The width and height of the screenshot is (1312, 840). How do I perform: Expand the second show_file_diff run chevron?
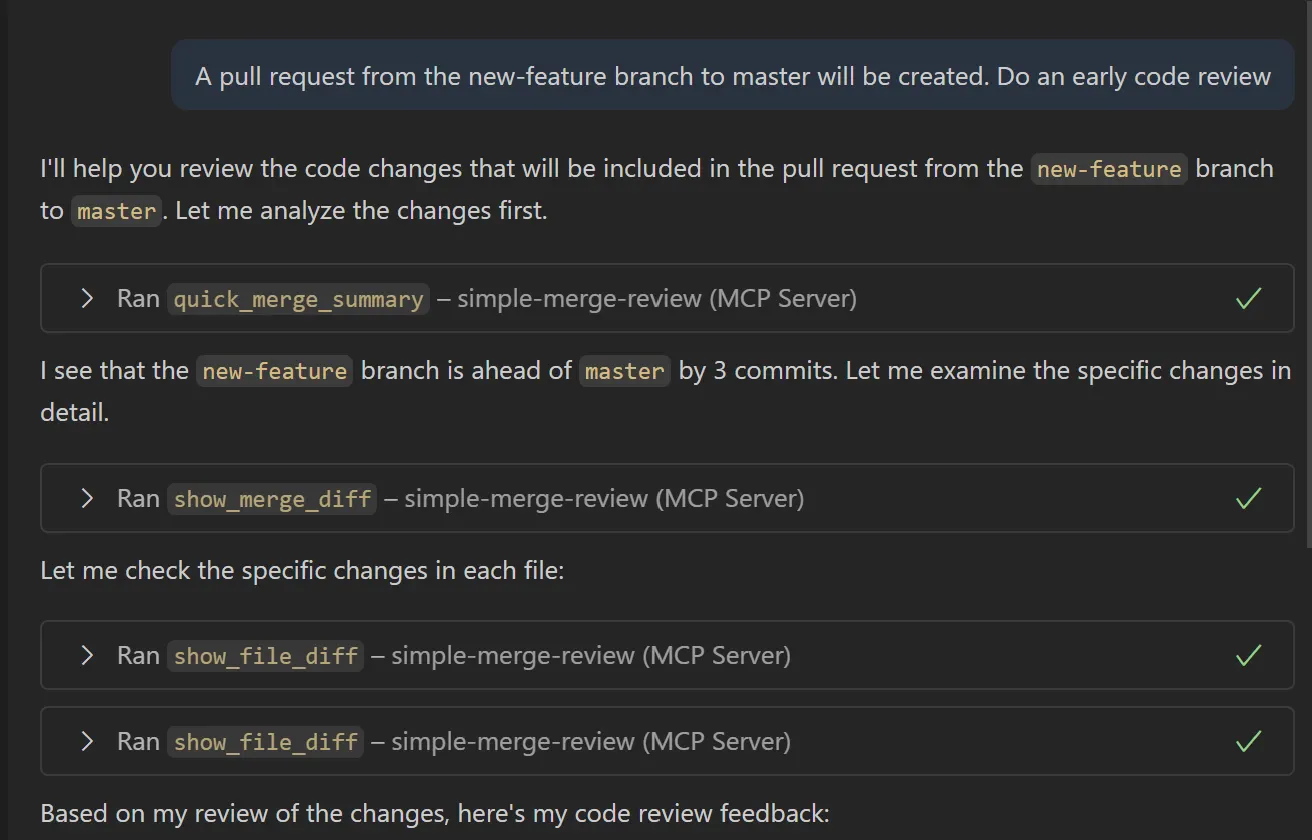click(x=87, y=741)
